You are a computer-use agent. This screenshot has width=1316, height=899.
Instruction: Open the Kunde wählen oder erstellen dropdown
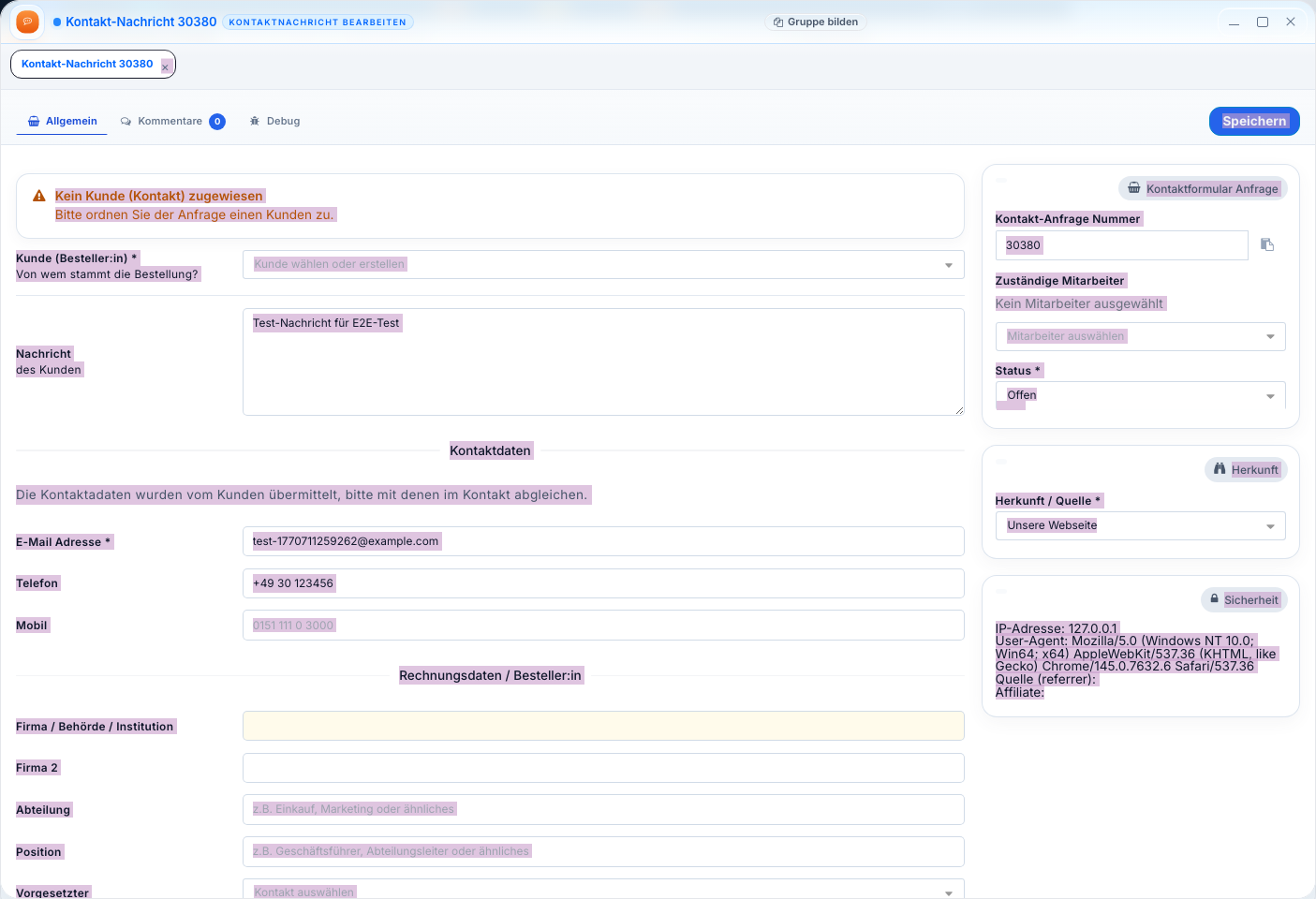coord(602,264)
